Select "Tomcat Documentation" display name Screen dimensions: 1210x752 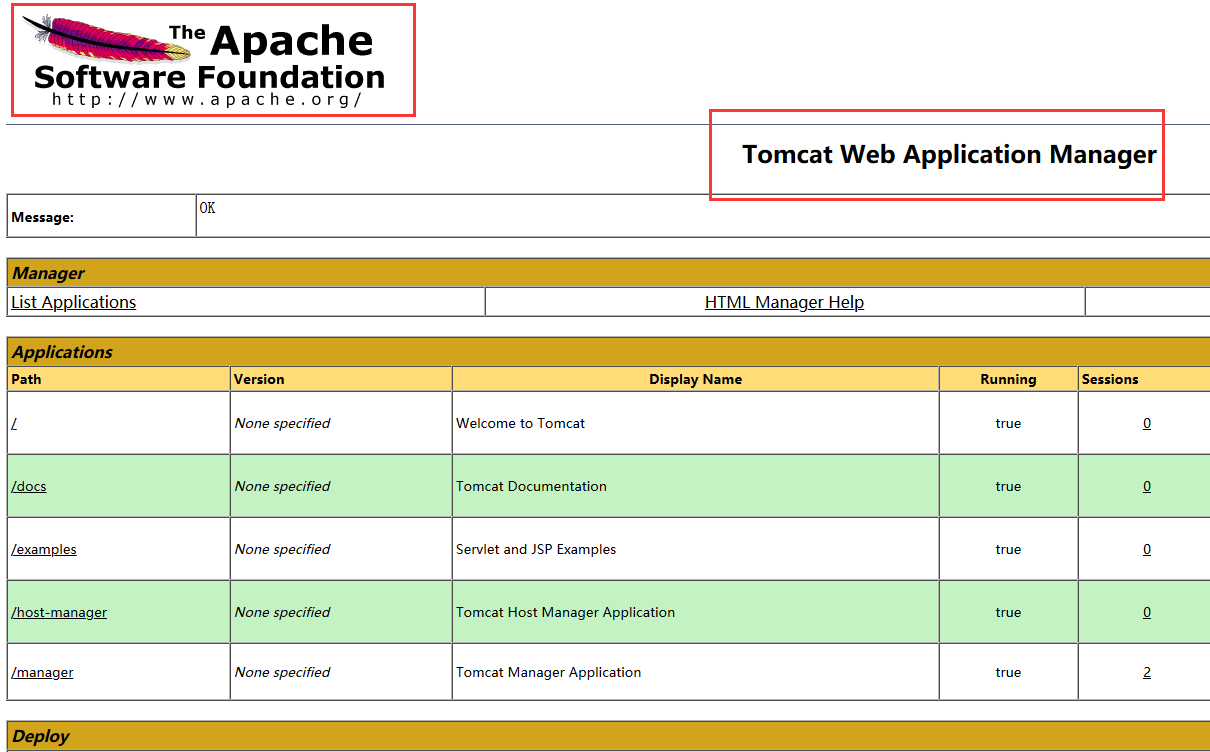(531, 486)
